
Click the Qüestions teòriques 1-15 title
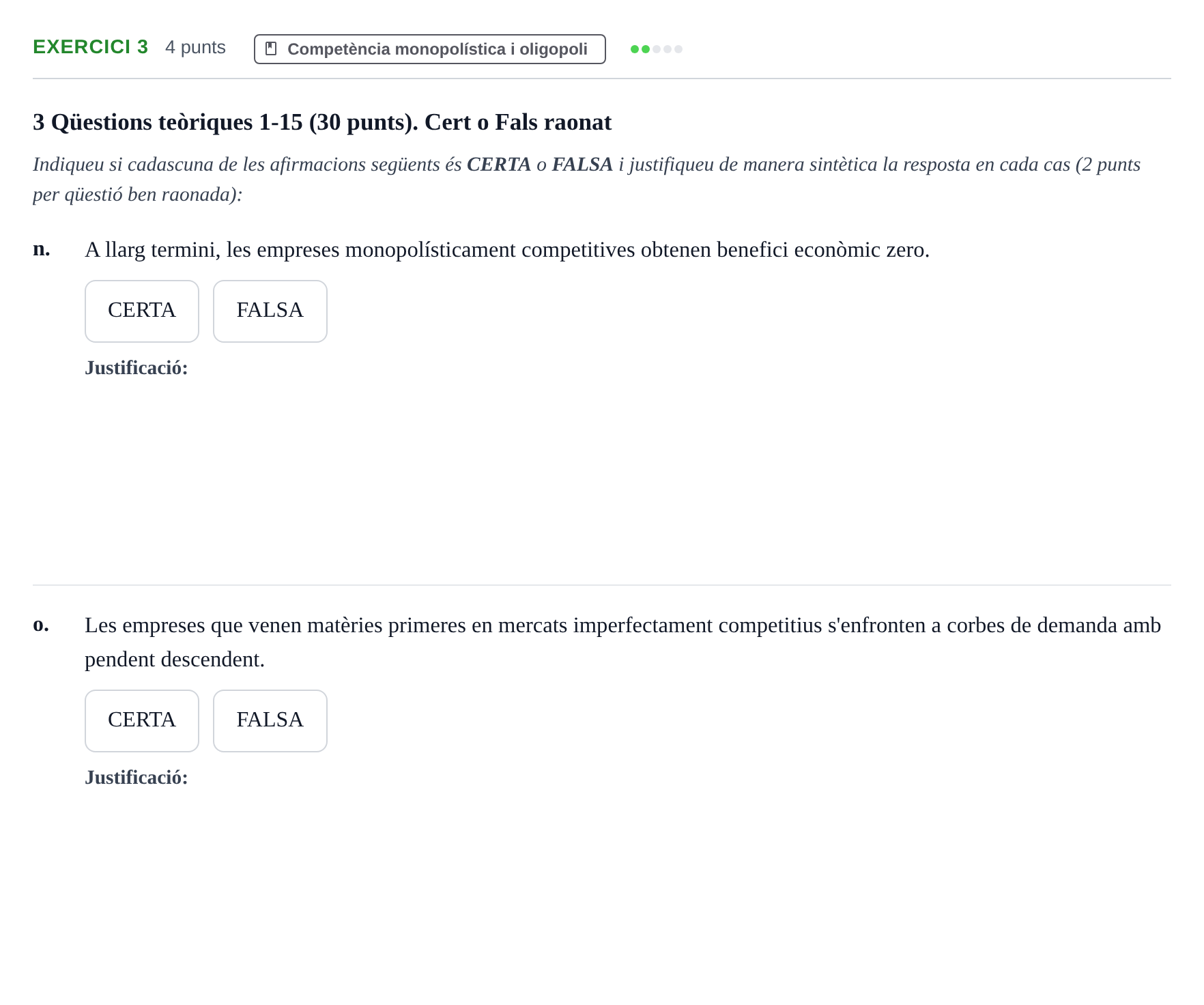pyautogui.click(x=322, y=122)
